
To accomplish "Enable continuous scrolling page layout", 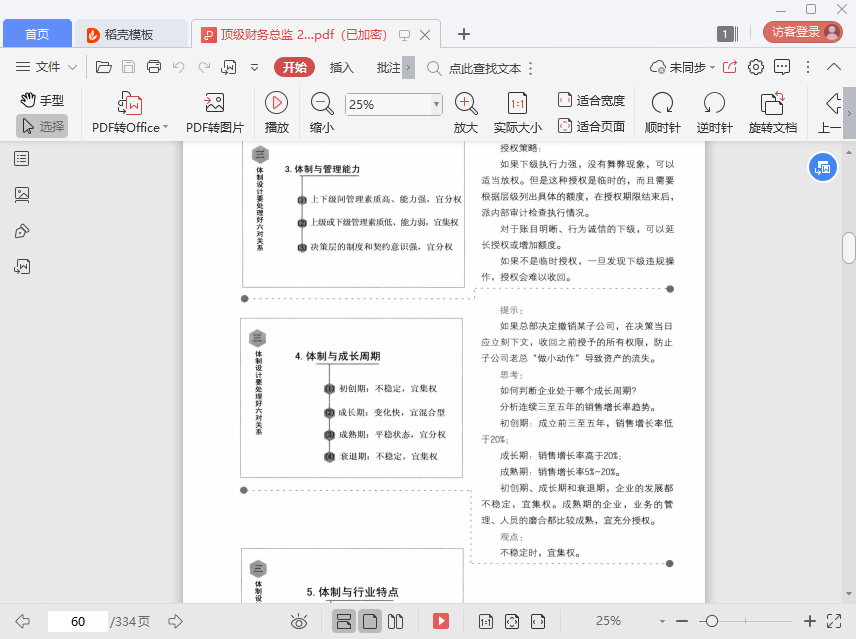I will 344,621.
